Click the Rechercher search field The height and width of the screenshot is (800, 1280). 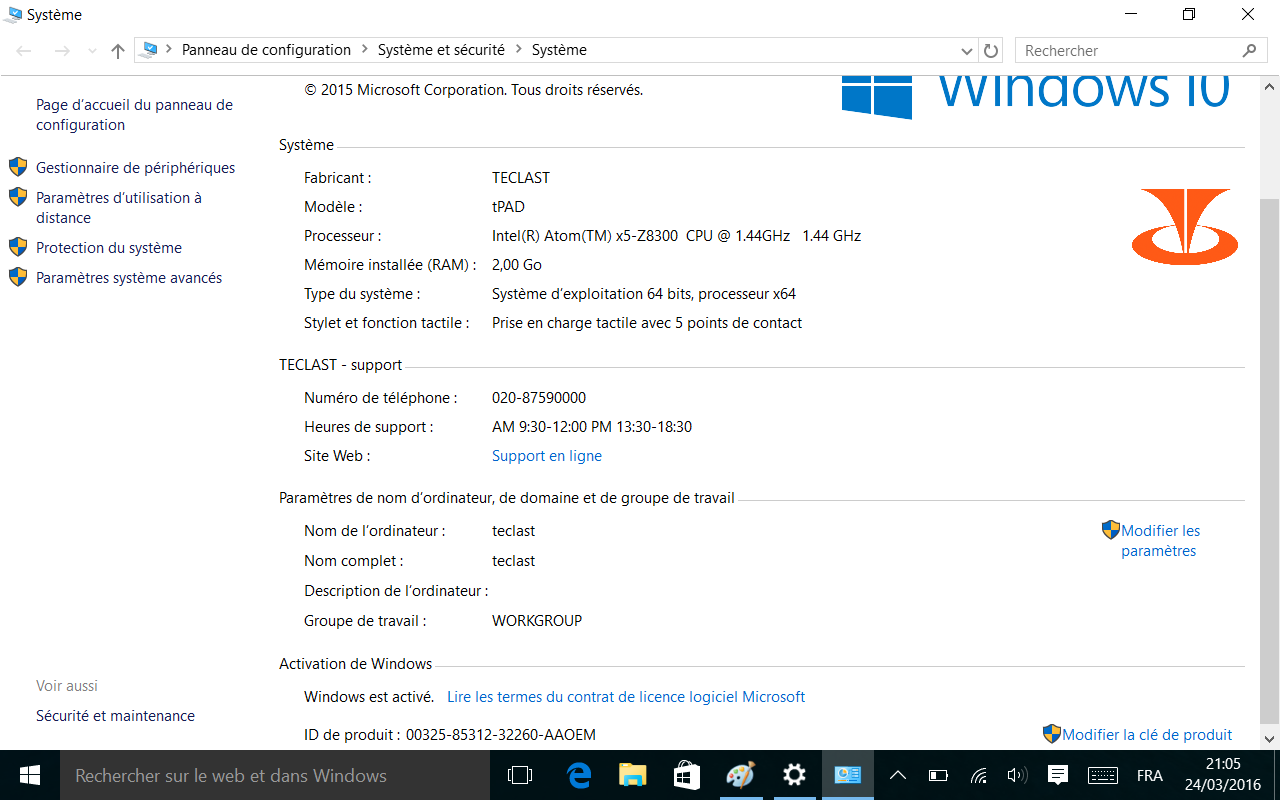(x=1128, y=51)
